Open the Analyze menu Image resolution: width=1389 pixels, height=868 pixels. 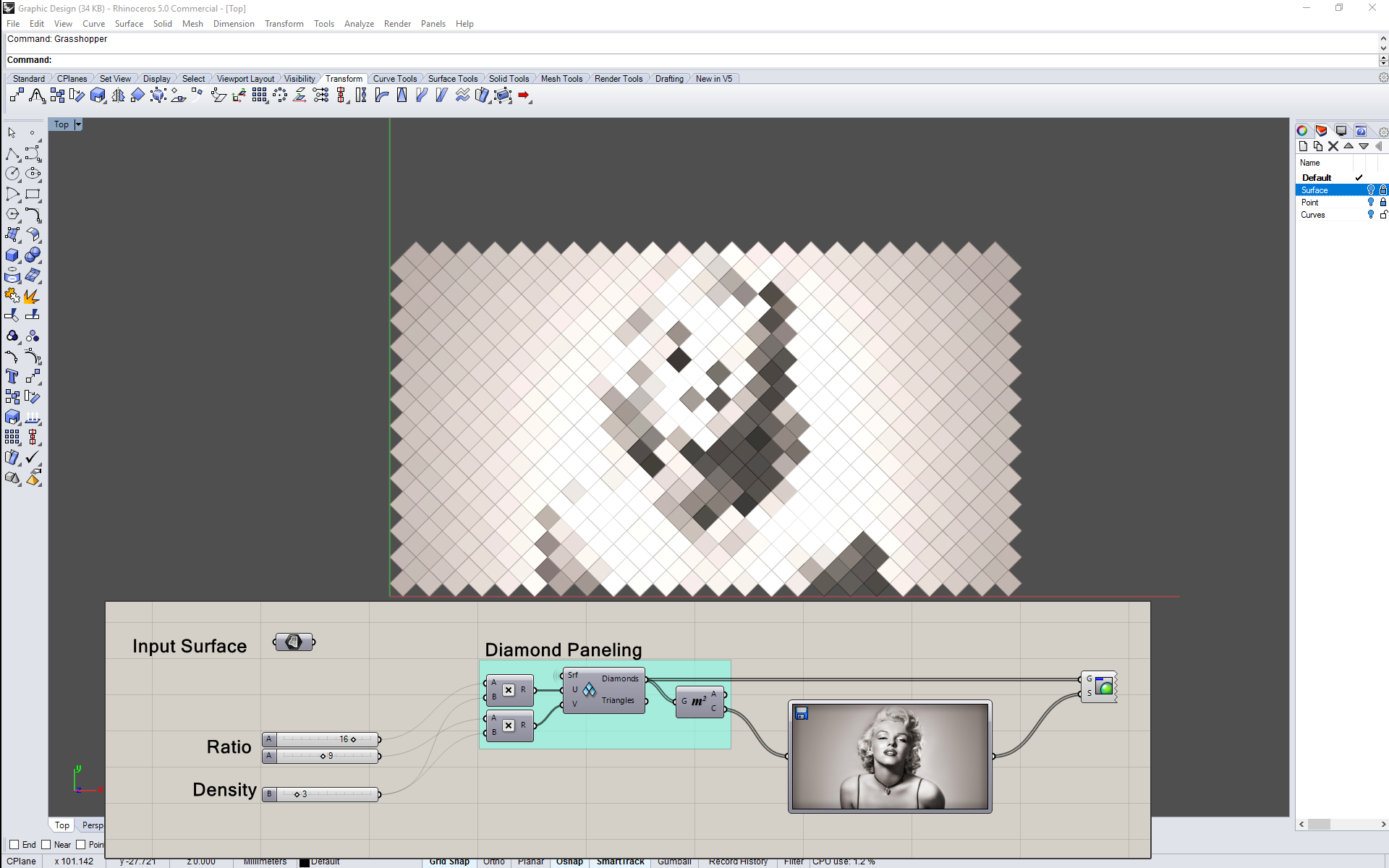[359, 24]
